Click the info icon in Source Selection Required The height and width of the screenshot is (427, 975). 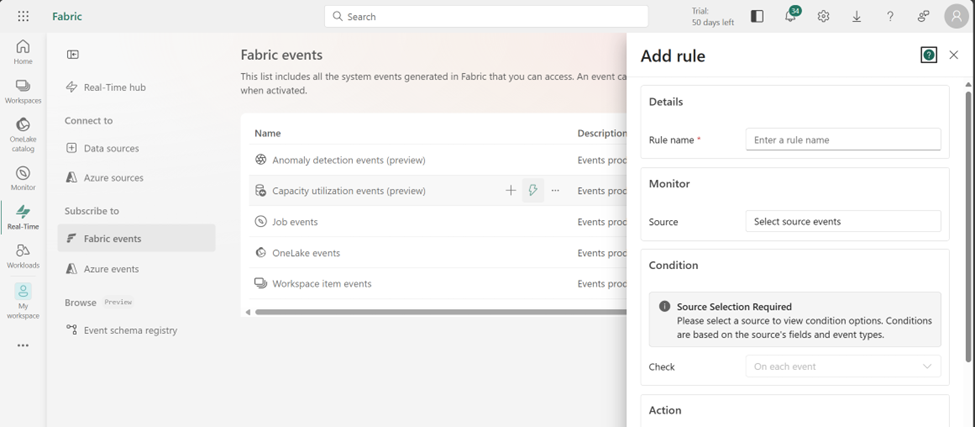[x=665, y=306]
